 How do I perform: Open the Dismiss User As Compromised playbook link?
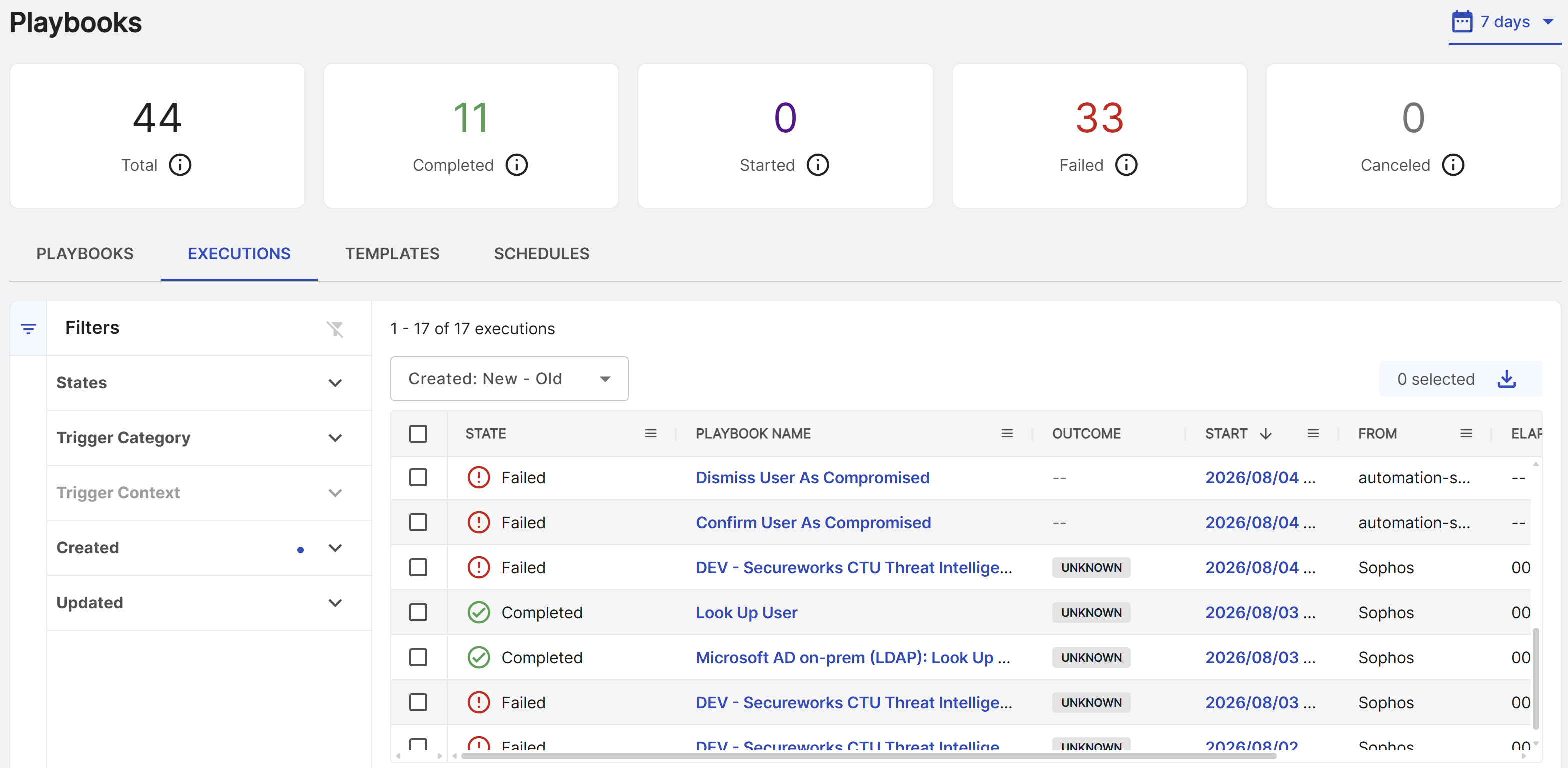point(812,477)
